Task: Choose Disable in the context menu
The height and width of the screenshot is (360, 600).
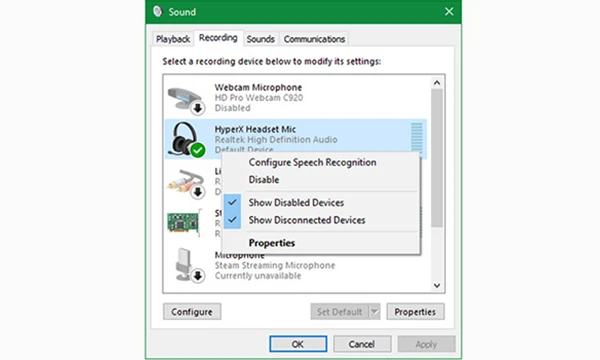Action: point(264,179)
